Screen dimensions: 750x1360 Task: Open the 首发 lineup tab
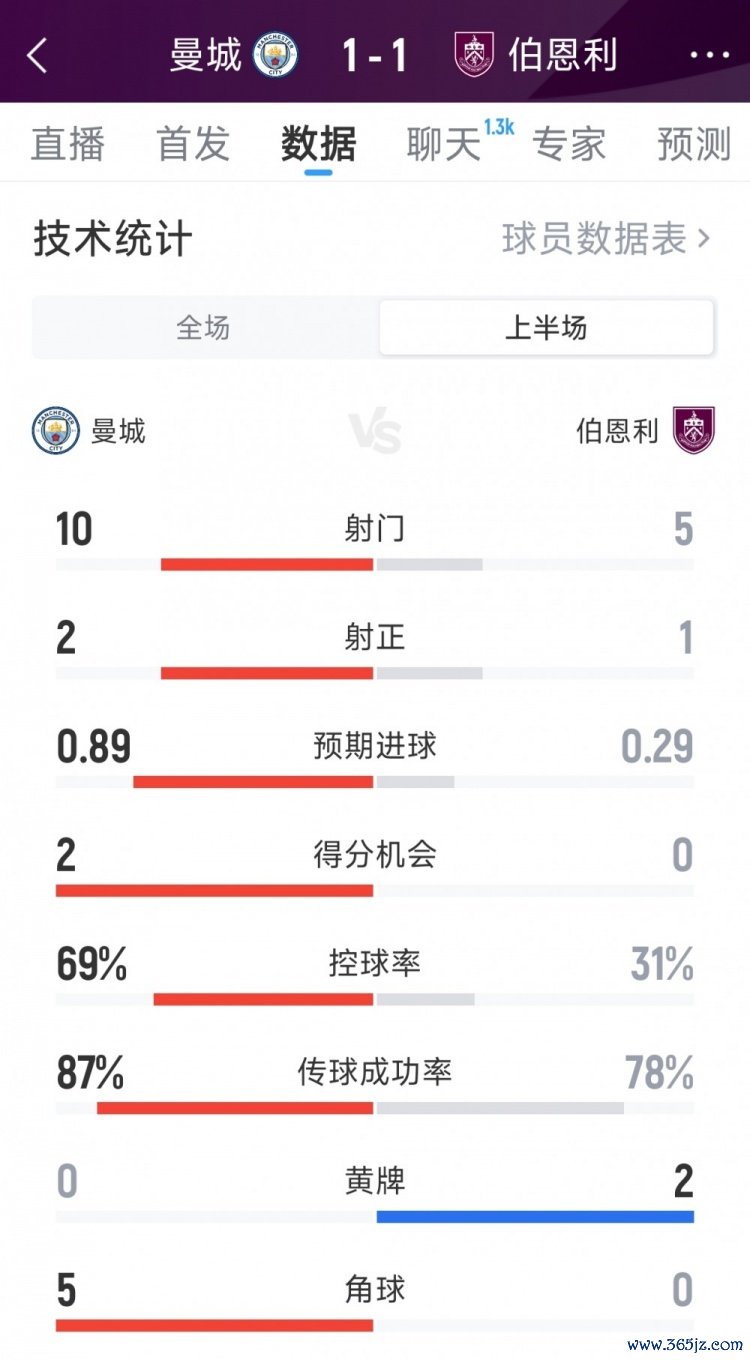click(193, 144)
